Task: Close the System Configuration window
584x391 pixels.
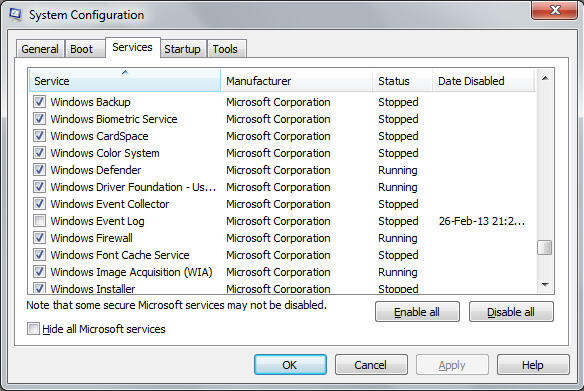Action: click(x=555, y=10)
